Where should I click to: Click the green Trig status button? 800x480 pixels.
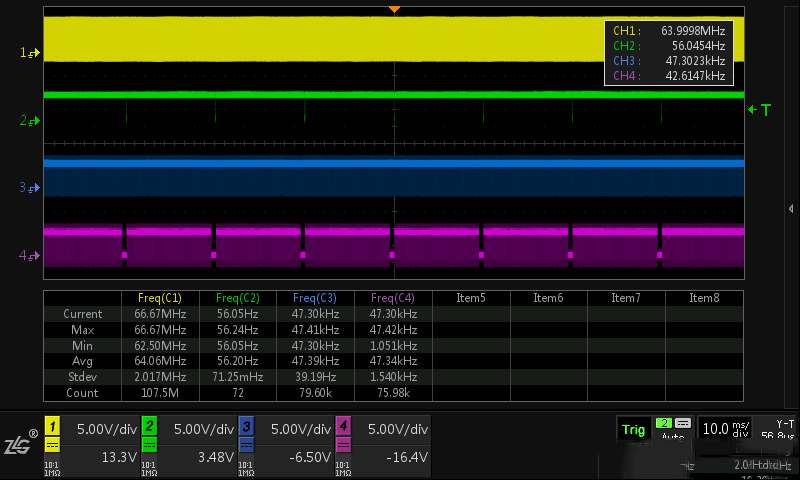633,430
